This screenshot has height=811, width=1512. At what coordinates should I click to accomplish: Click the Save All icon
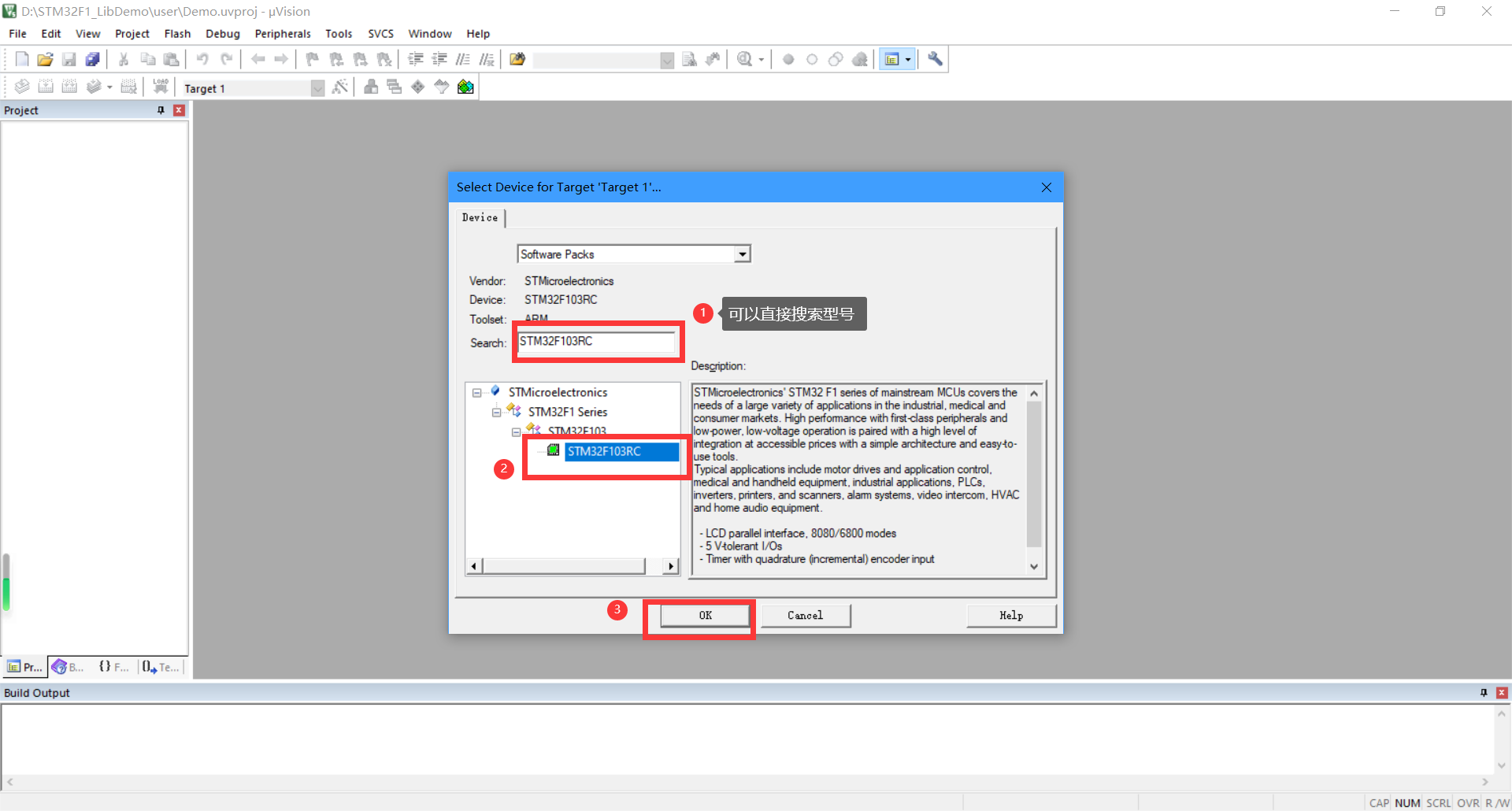coord(93,59)
